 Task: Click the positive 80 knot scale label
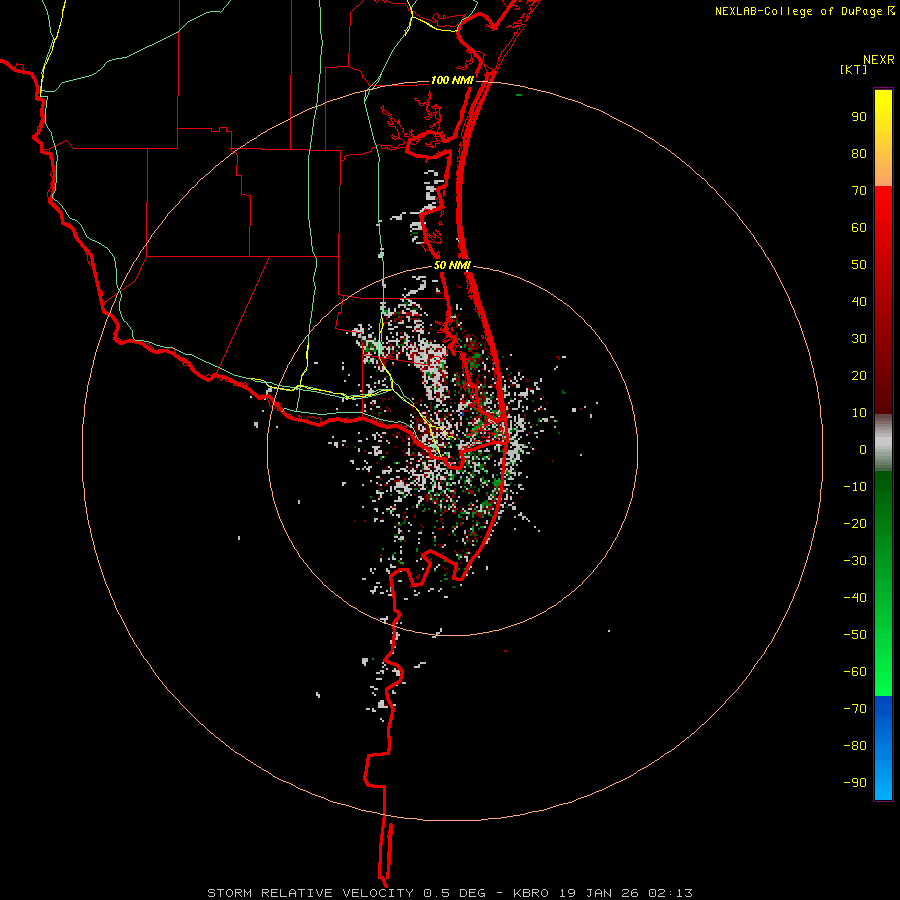859,154
